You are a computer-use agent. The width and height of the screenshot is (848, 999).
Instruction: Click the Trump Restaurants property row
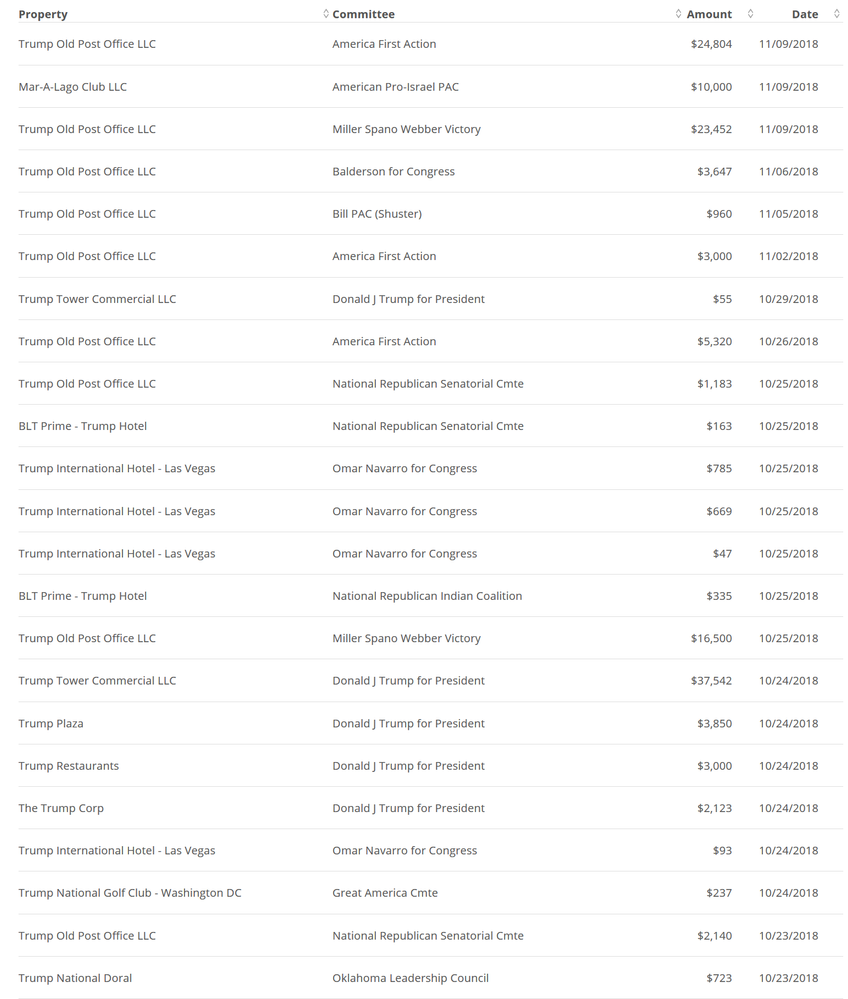[x=431, y=766]
